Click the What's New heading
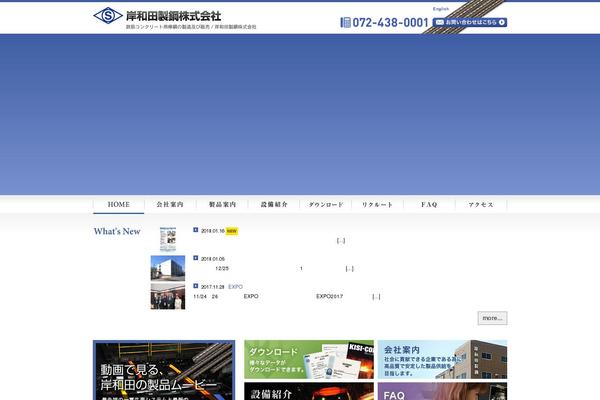Image resolution: width=600 pixels, height=400 pixels. click(x=117, y=231)
